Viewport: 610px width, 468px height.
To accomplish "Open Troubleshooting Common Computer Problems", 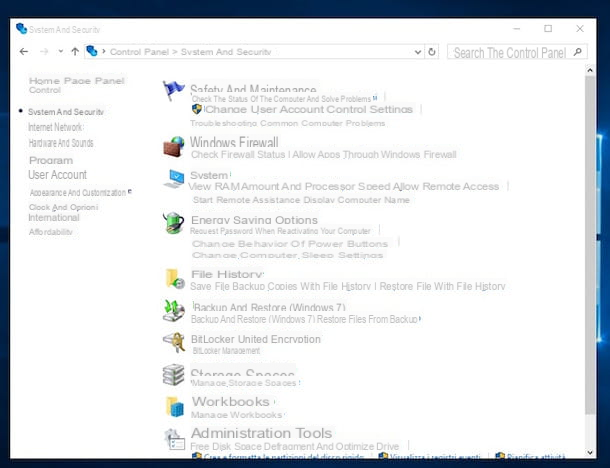I will pos(287,123).
